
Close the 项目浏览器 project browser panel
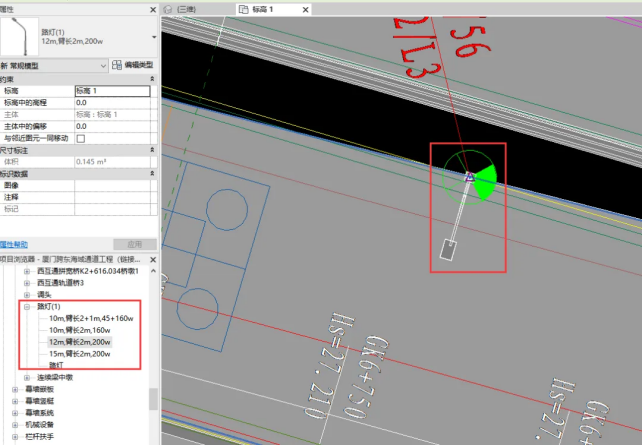(x=152, y=259)
